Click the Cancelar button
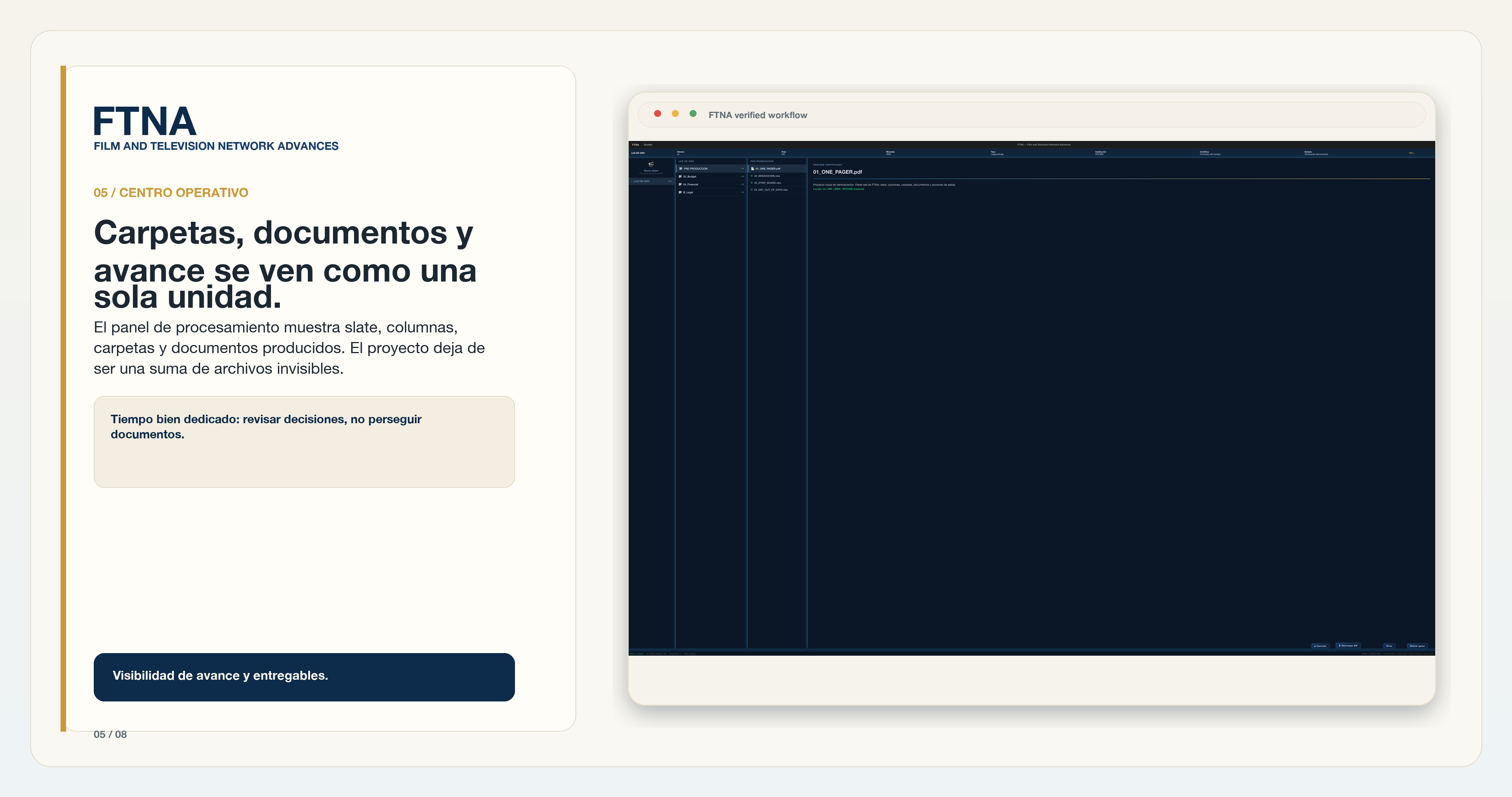The width and height of the screenshot is (1512, 797). pos(1321,646)
